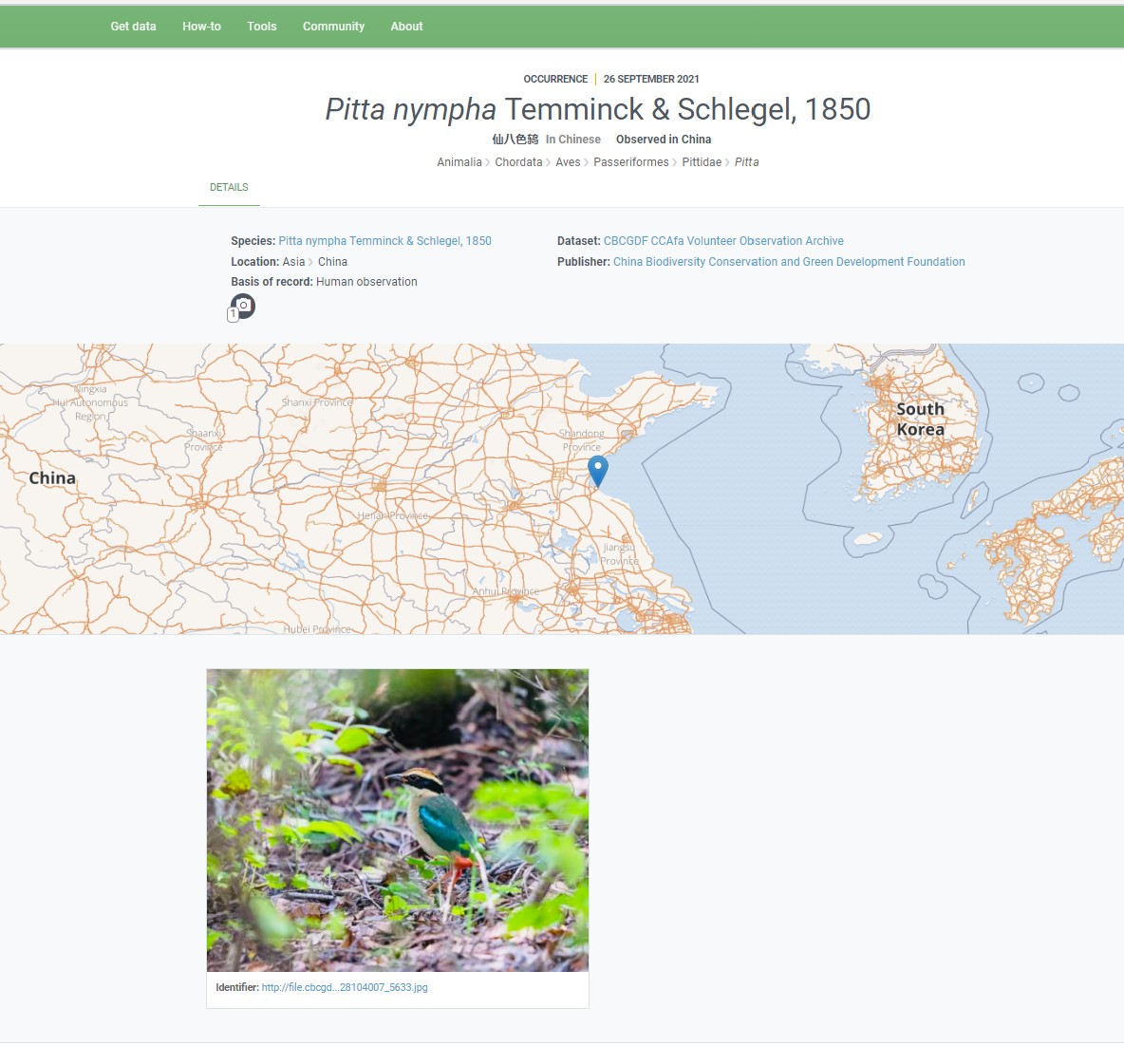Expand the About navigation menu
Image resolution: width=1124 pixels, height=1064 pixels.
406,27
